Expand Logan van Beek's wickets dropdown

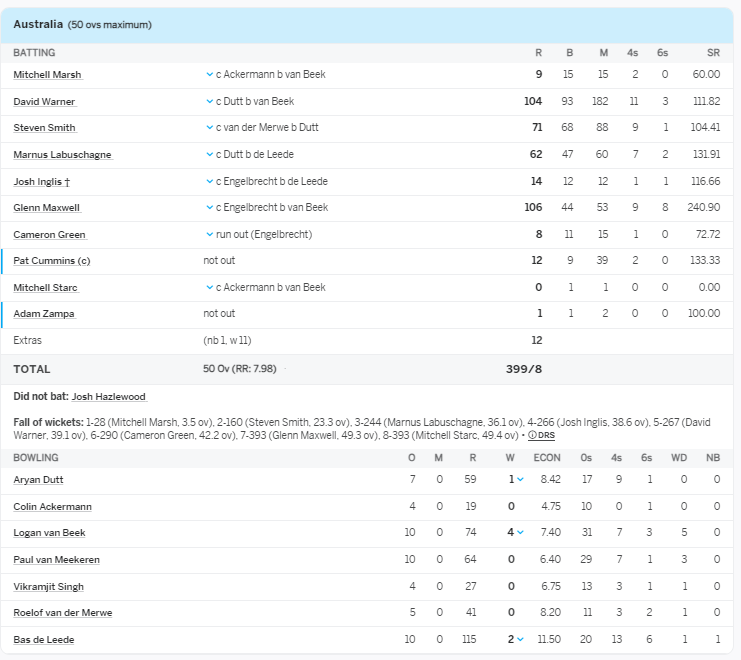point(520,533)
